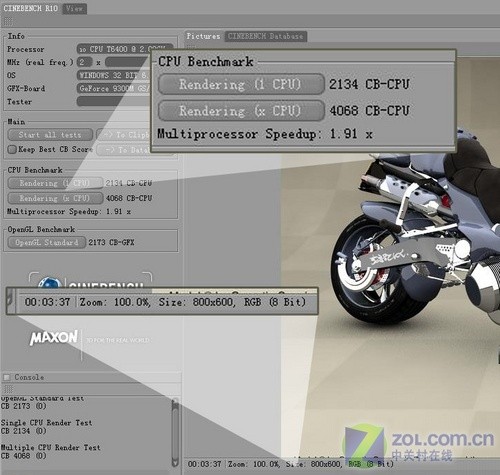
Task: Select the 2173 CB-GFX score text
Action: point(111,242)
